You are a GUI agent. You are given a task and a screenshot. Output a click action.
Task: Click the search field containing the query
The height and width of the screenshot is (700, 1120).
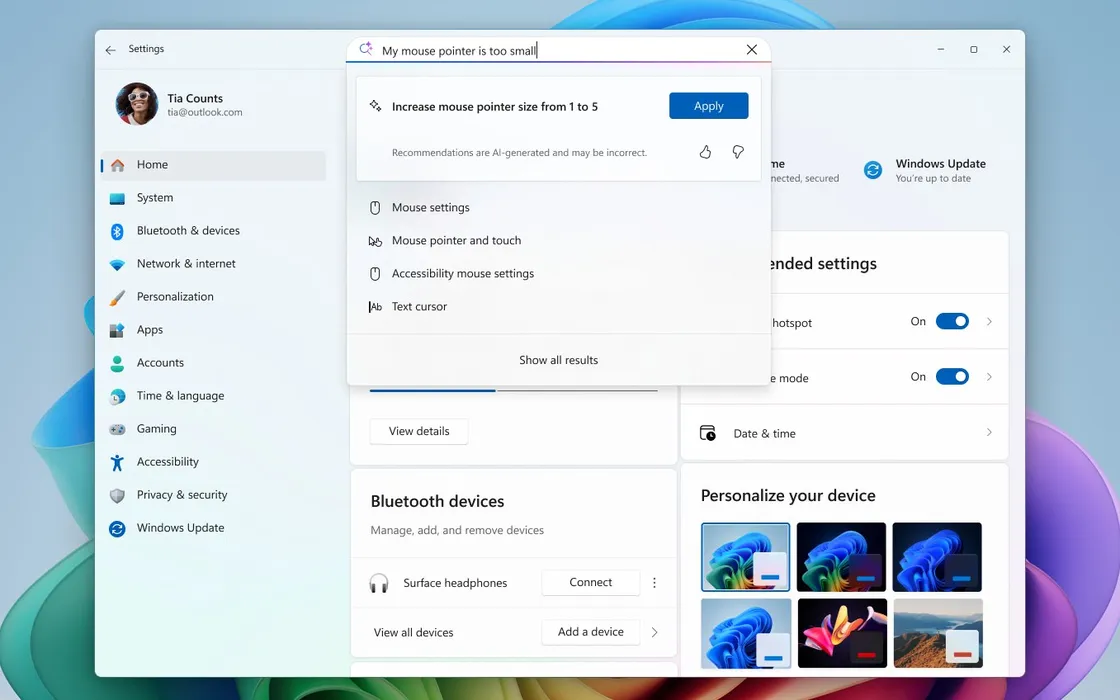click(559, 50)
